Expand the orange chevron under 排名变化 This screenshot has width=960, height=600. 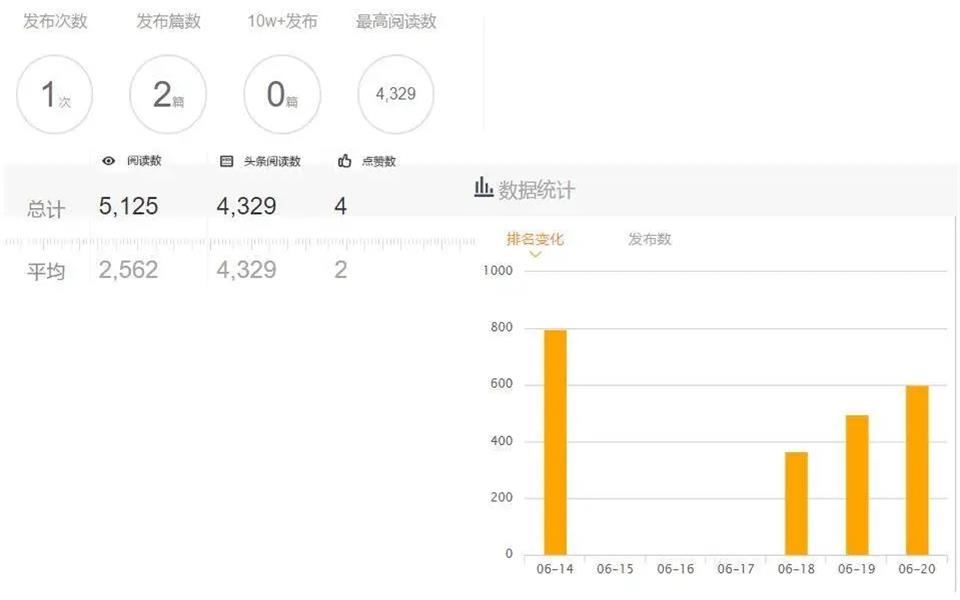click(536, 251)
